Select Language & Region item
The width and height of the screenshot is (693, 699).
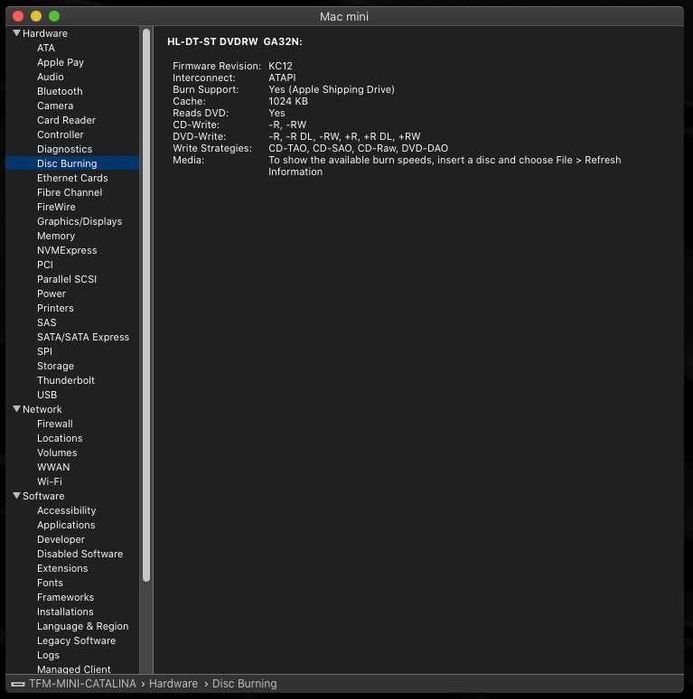coord(82,626)
